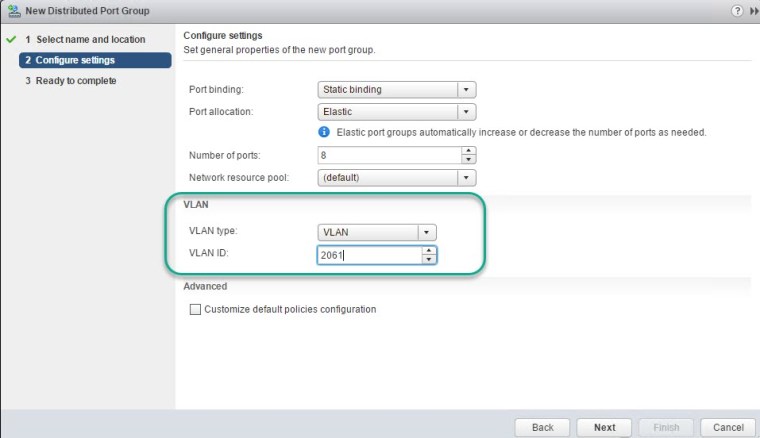Select step 2 Configure settings
Viewport: 760px width, 438px height.
click(x=95, y=60)
